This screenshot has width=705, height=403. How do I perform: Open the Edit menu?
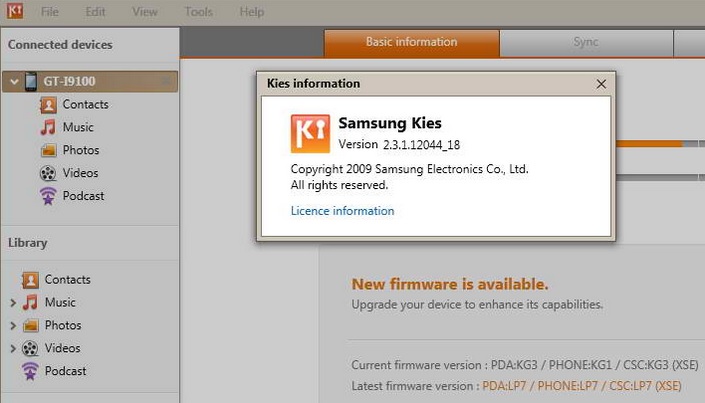coord(95,12)
